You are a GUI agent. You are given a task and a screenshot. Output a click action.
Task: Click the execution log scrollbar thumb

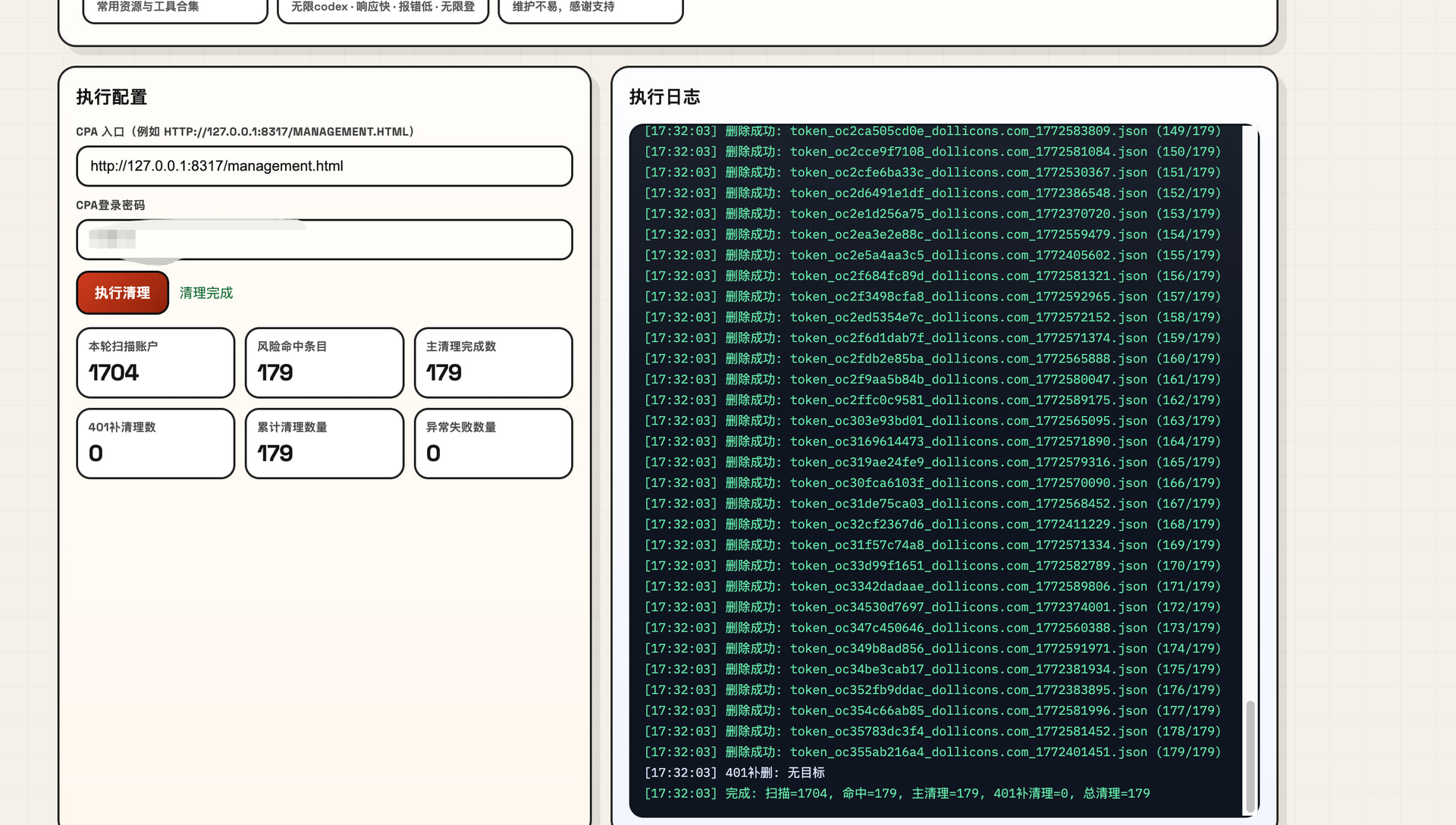pos(1250,756)
